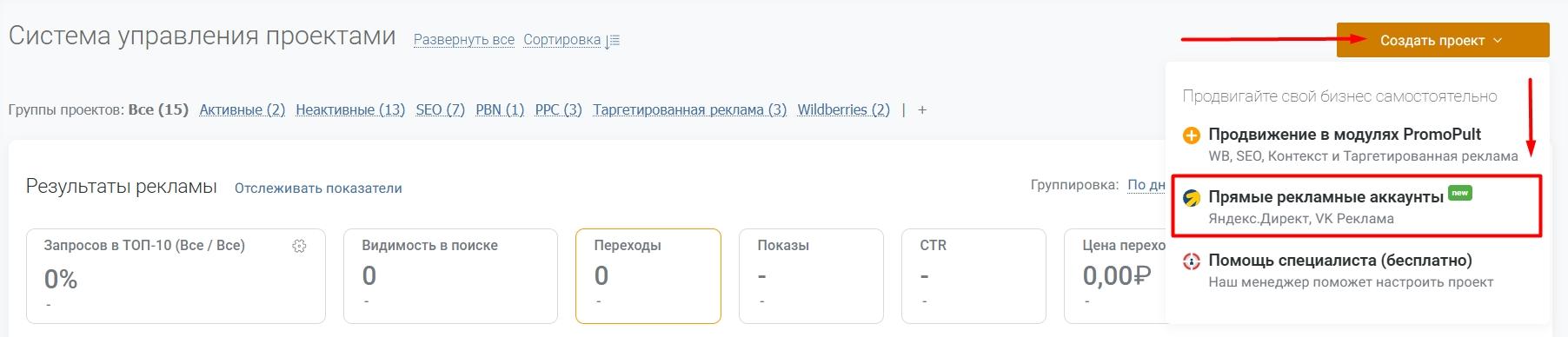Image resolution: width=1568 pixels, height=337 pixels.
Task: Click the Yandex icon beside Прямые рекламные аккаунты
Action: (x=1192, y=199)
